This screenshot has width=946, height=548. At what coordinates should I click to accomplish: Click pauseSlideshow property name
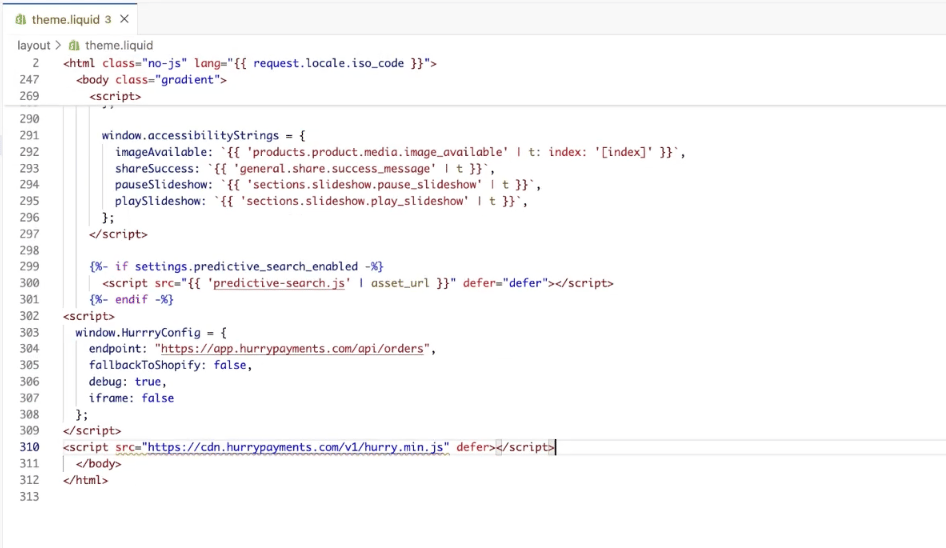point(162,185)
